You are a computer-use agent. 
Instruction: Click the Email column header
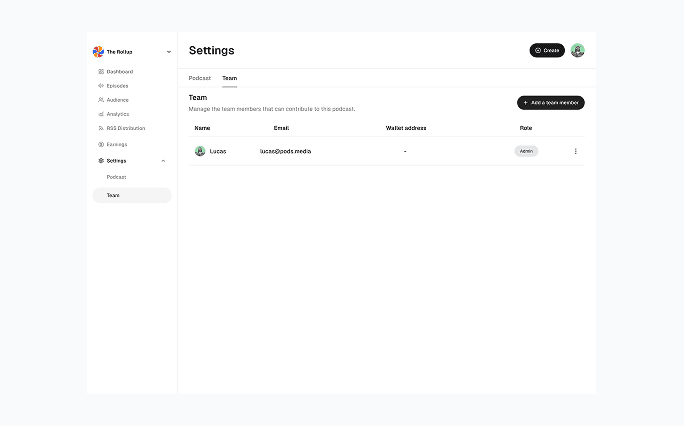281,128
